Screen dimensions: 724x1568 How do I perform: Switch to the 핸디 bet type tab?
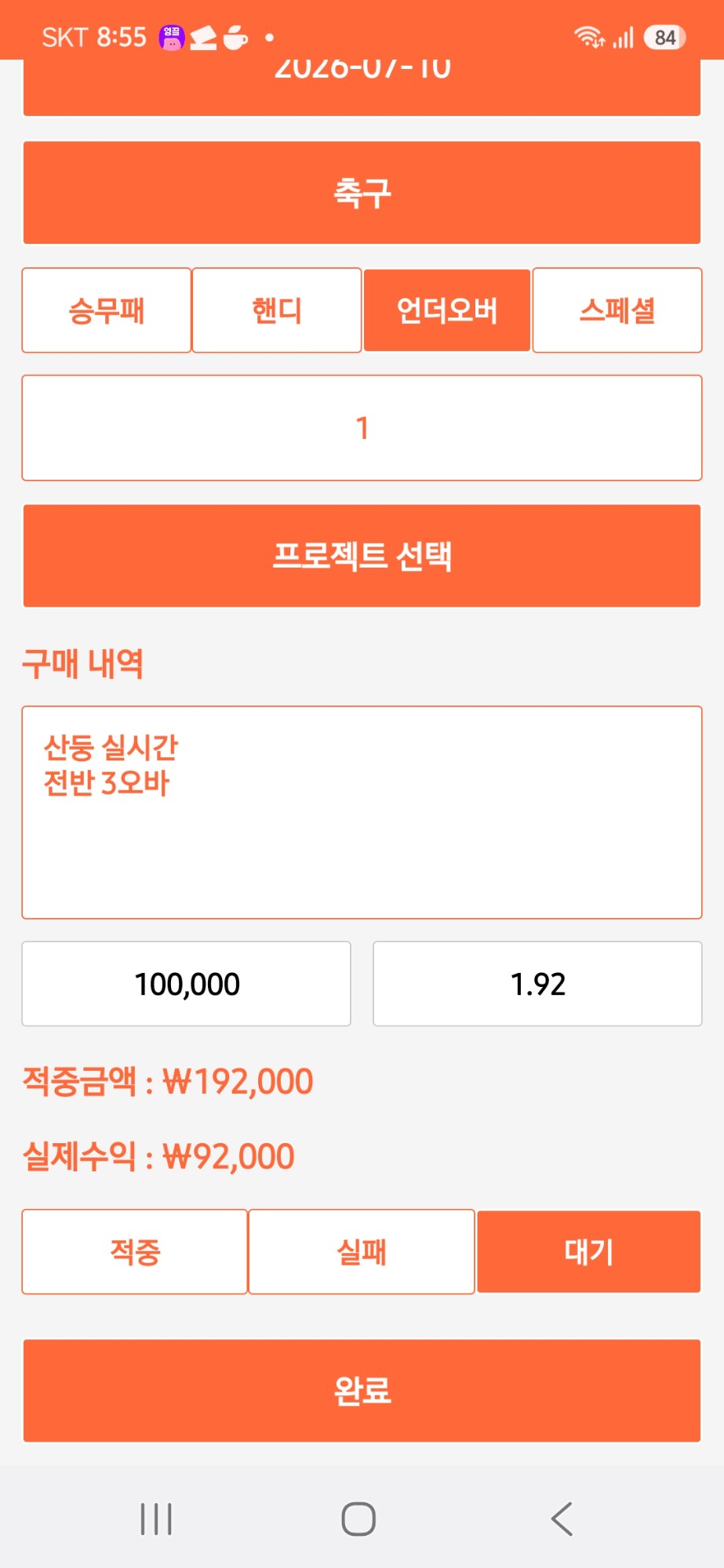point(277,310)
